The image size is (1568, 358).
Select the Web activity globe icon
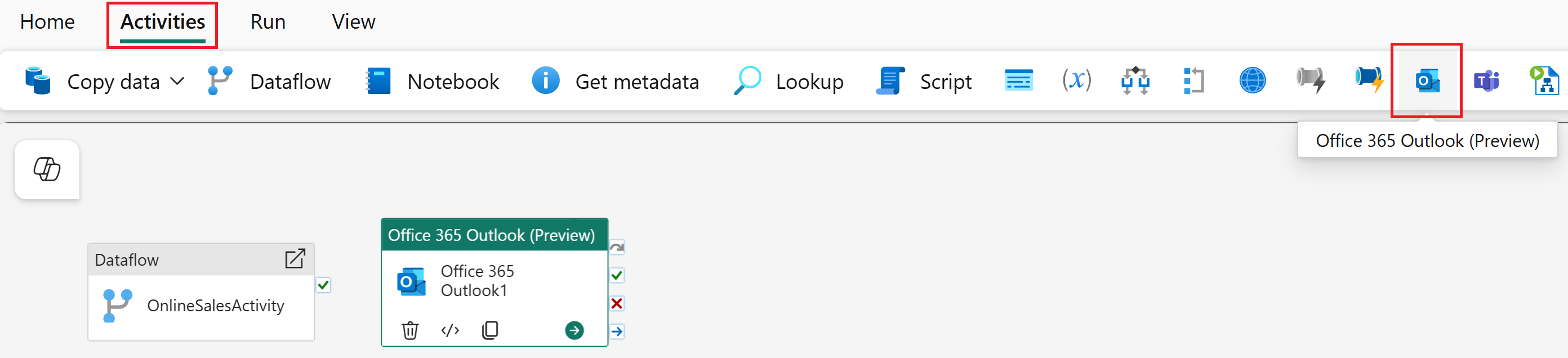[1252, 80]
